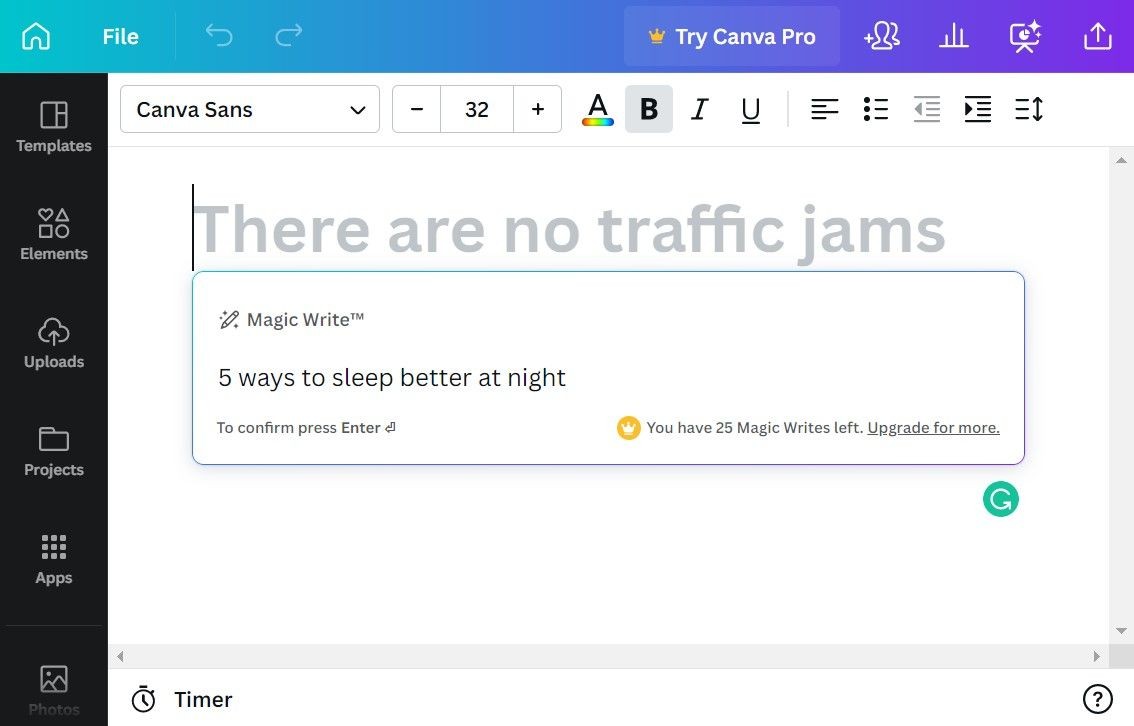Open the Photos panel
This screenshot has height=726, width=1134.
tap(54, 690)
